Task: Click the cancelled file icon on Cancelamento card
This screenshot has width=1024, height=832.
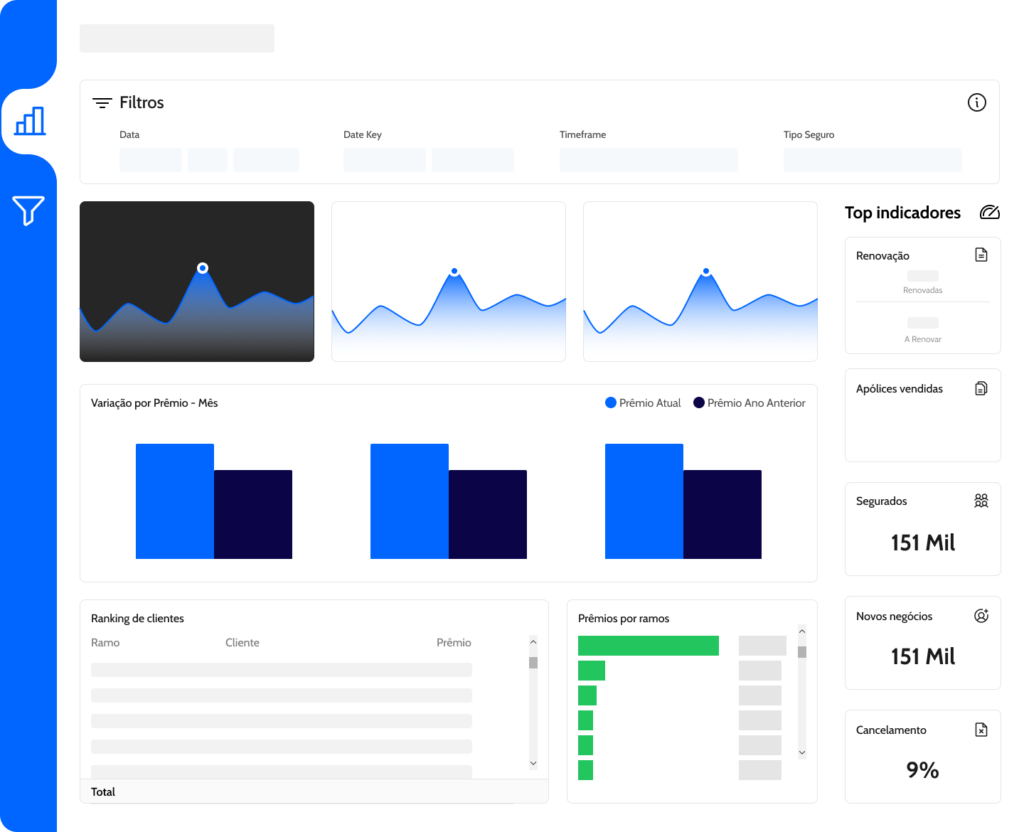Action: click(x=981, y=729)
